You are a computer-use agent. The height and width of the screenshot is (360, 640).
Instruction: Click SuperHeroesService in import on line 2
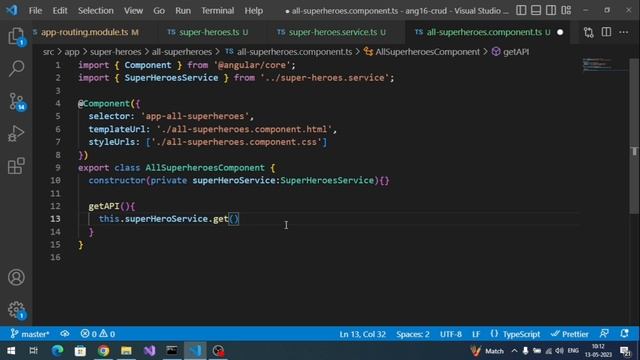[x=171, y=78]
